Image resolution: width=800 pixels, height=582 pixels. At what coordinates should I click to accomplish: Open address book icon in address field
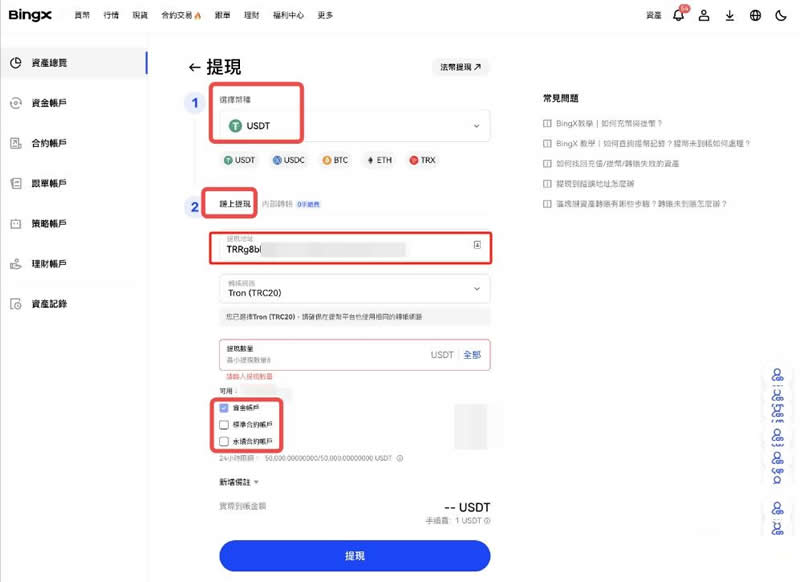tap(477, 245)
